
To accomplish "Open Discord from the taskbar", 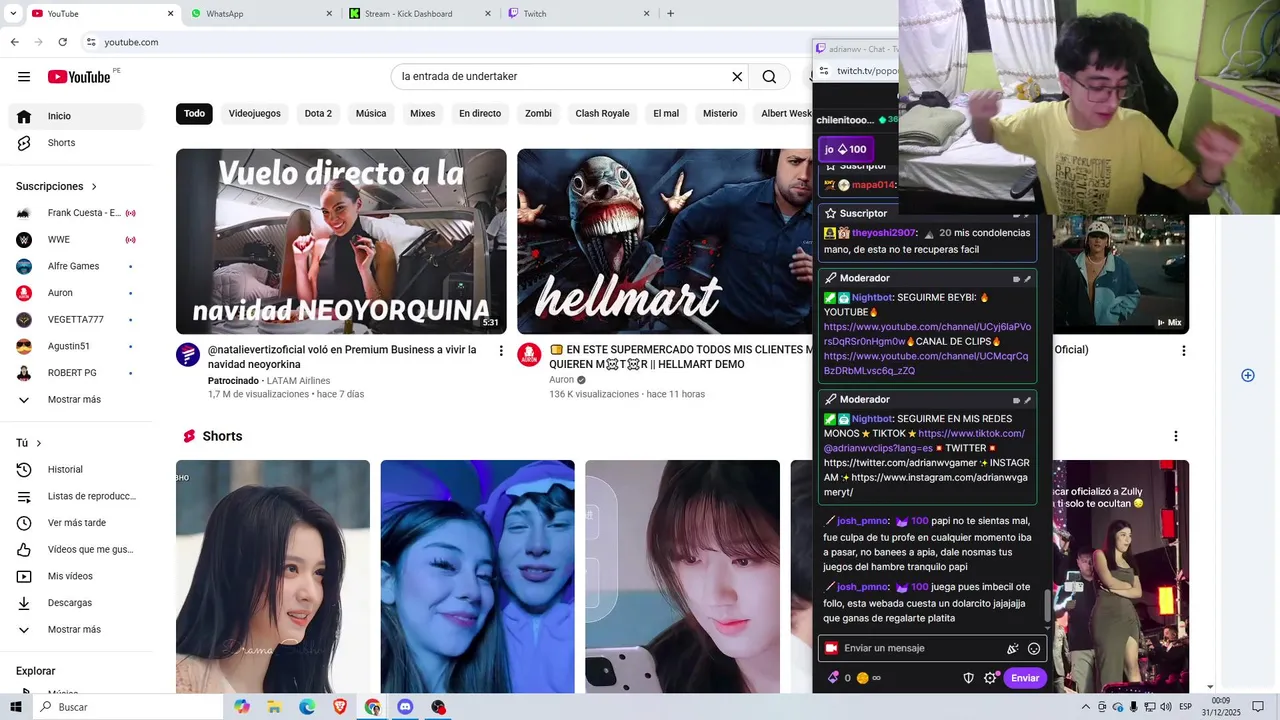I will 405,707.
